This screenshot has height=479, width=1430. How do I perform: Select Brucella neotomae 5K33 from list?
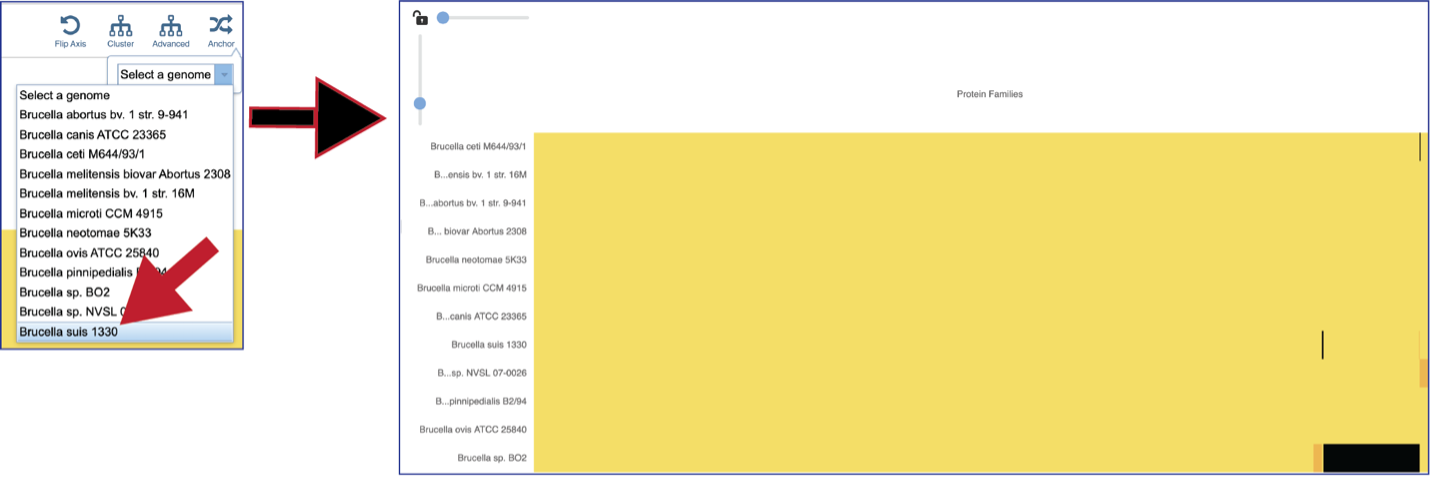[125, 233]
